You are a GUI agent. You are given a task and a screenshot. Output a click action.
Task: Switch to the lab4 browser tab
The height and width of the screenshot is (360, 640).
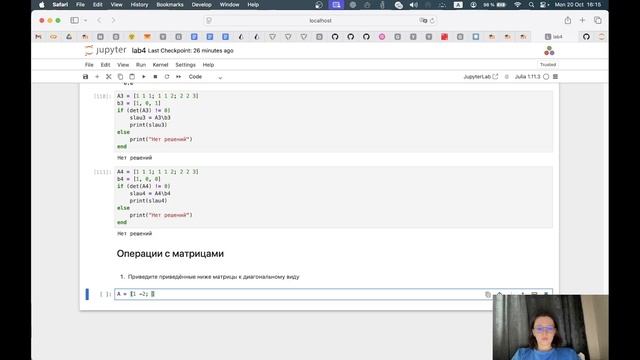tap(554, 37)
